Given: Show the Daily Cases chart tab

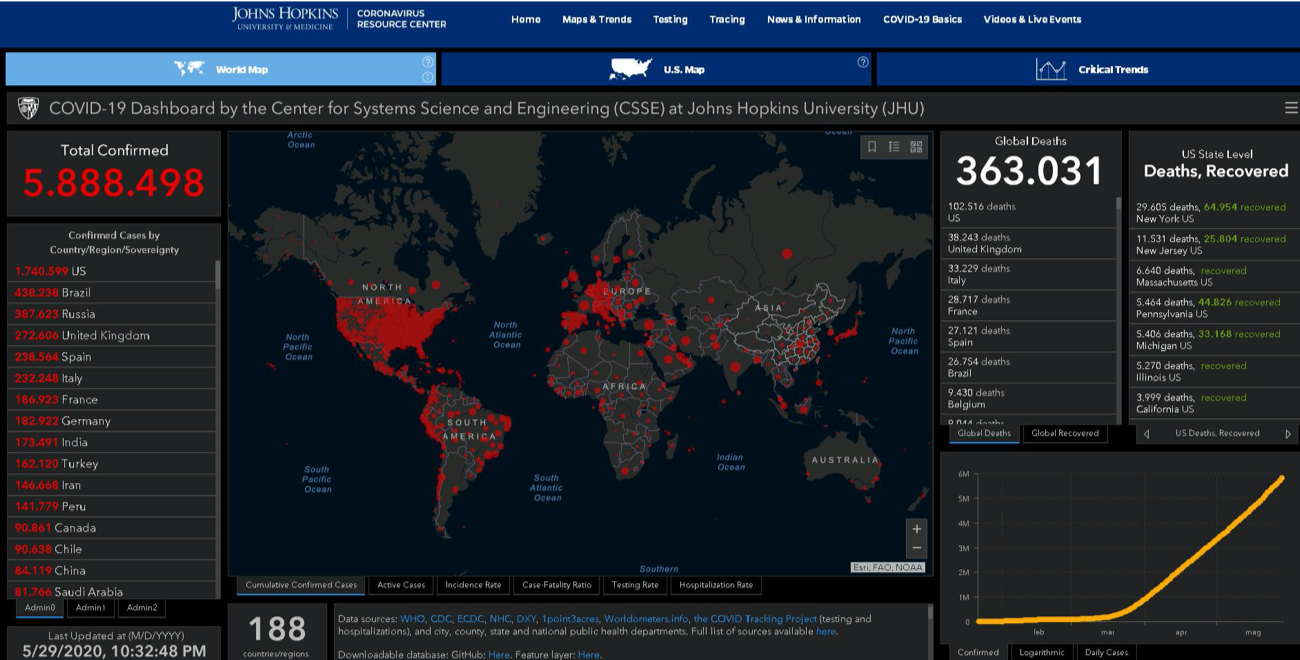Looking at the screenshot, I should click(1105, 652).
